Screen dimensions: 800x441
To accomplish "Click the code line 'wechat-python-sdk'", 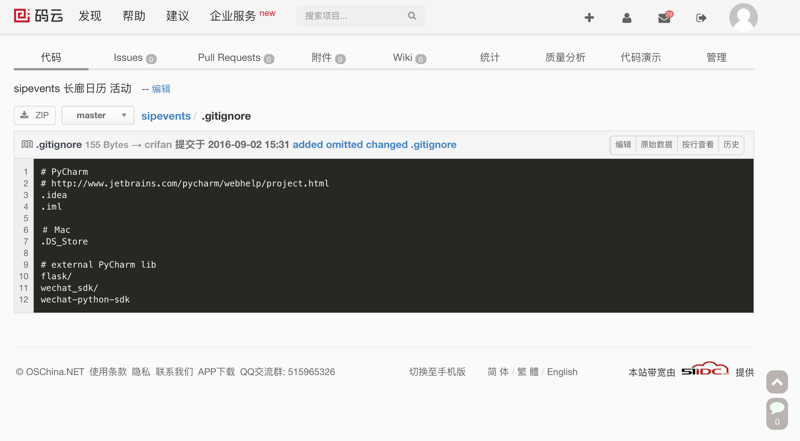I will (x=85, y=300).
